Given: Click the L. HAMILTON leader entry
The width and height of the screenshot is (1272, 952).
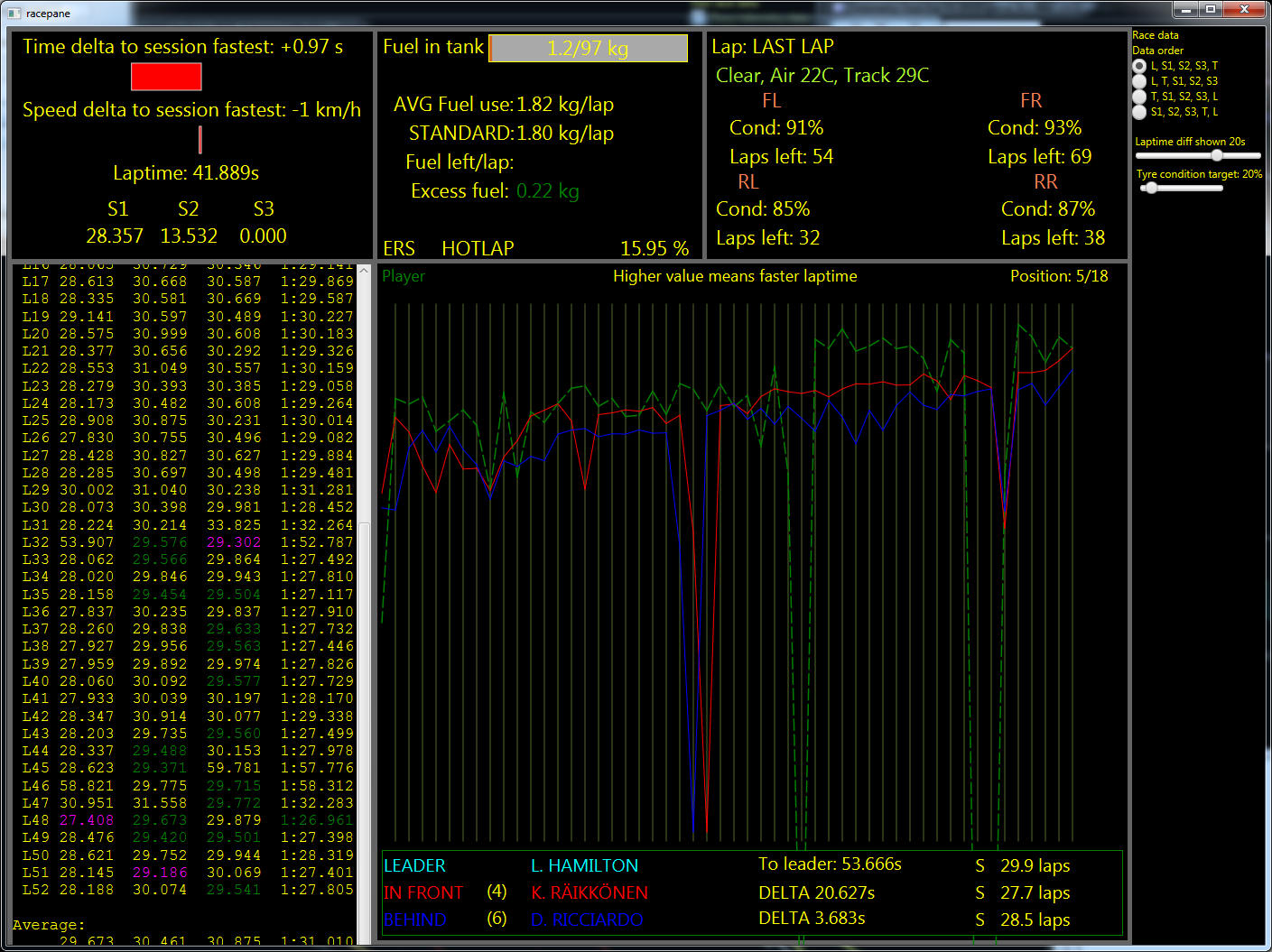Looking at the screenshot, I should pos(585,865).
